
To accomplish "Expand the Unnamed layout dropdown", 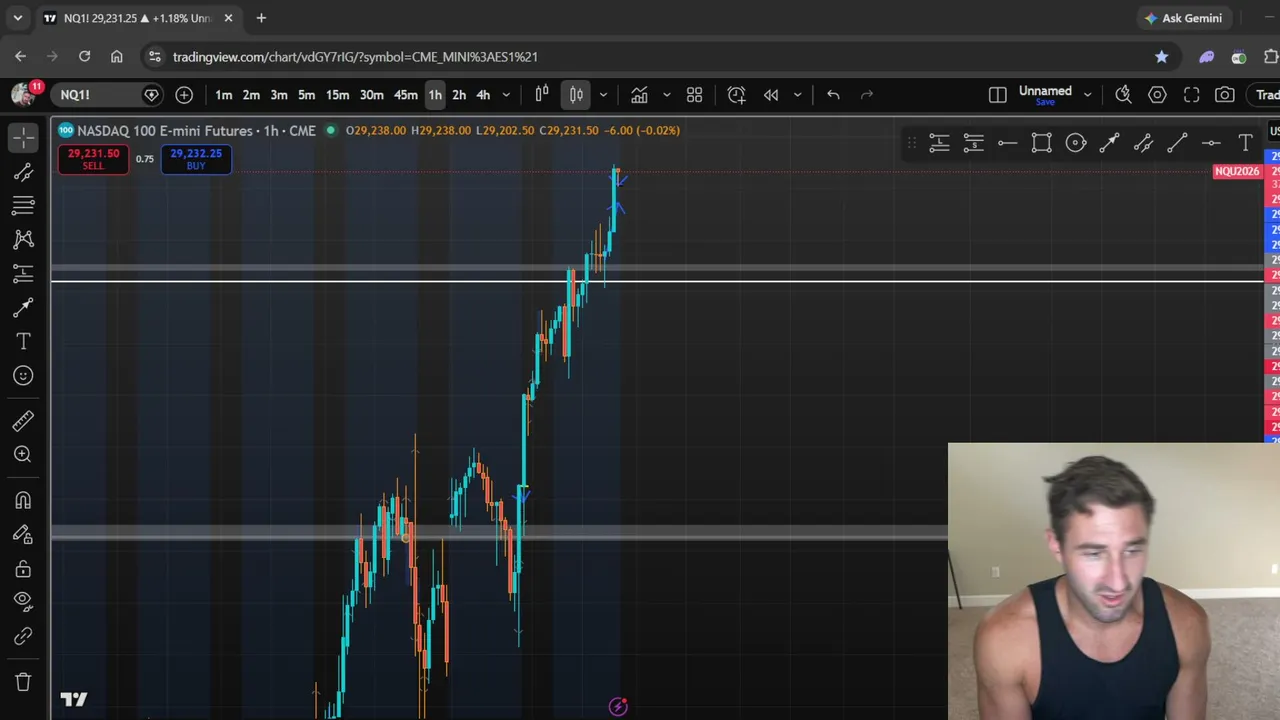I will [x=1087, y=95].
